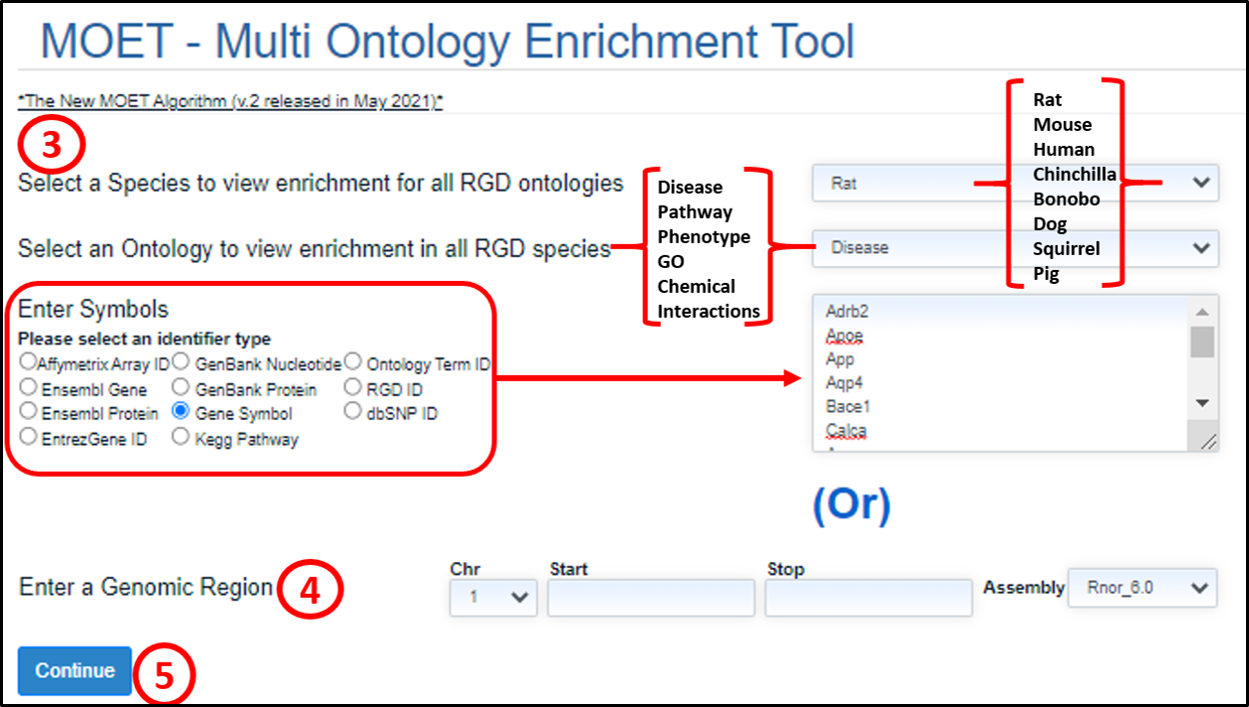1249x707 pixels.
Task: Select the Affymetrix Array ID radio button
Action: coord(27,362)
